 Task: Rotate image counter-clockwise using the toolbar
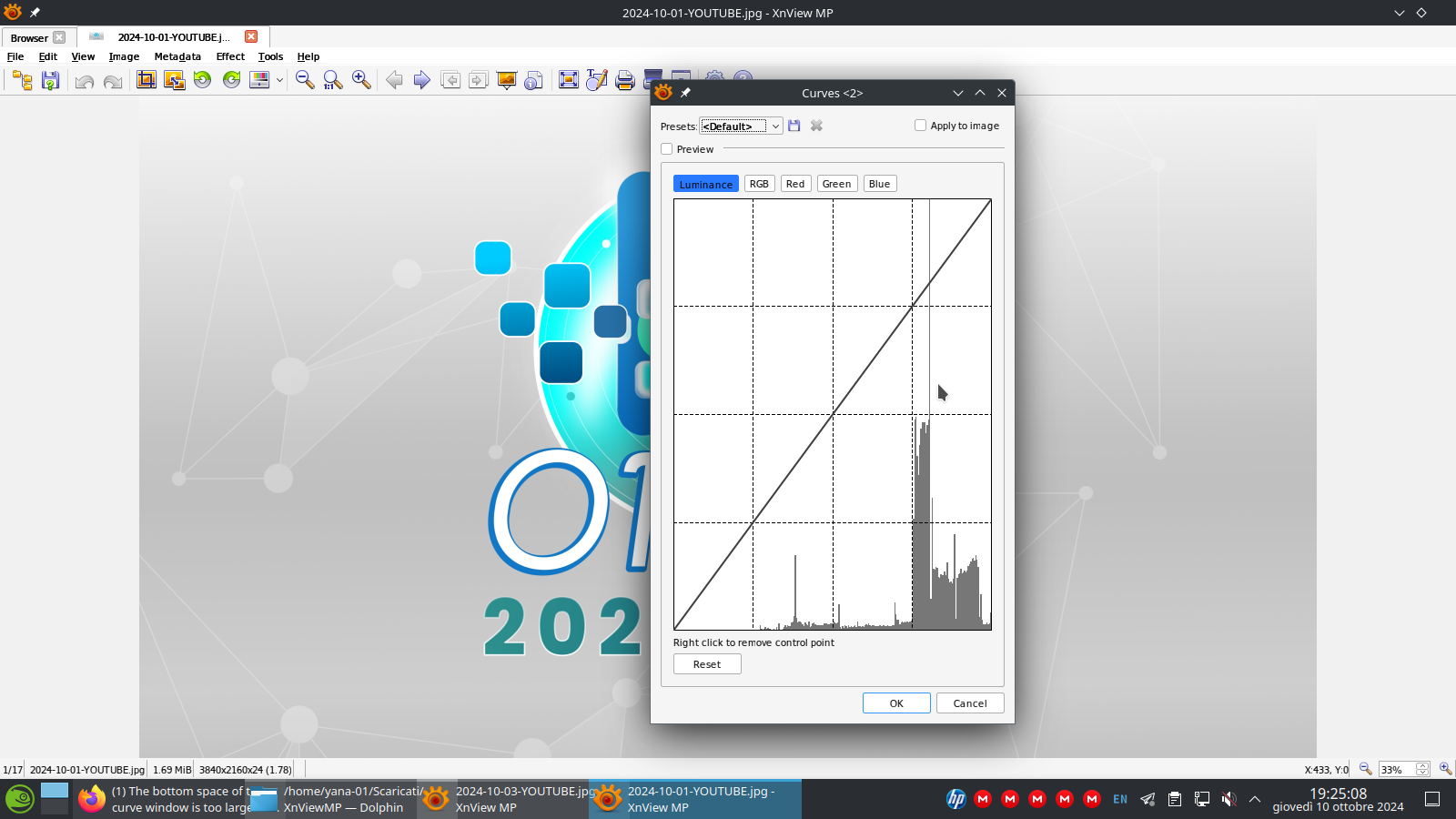(202, 80)
